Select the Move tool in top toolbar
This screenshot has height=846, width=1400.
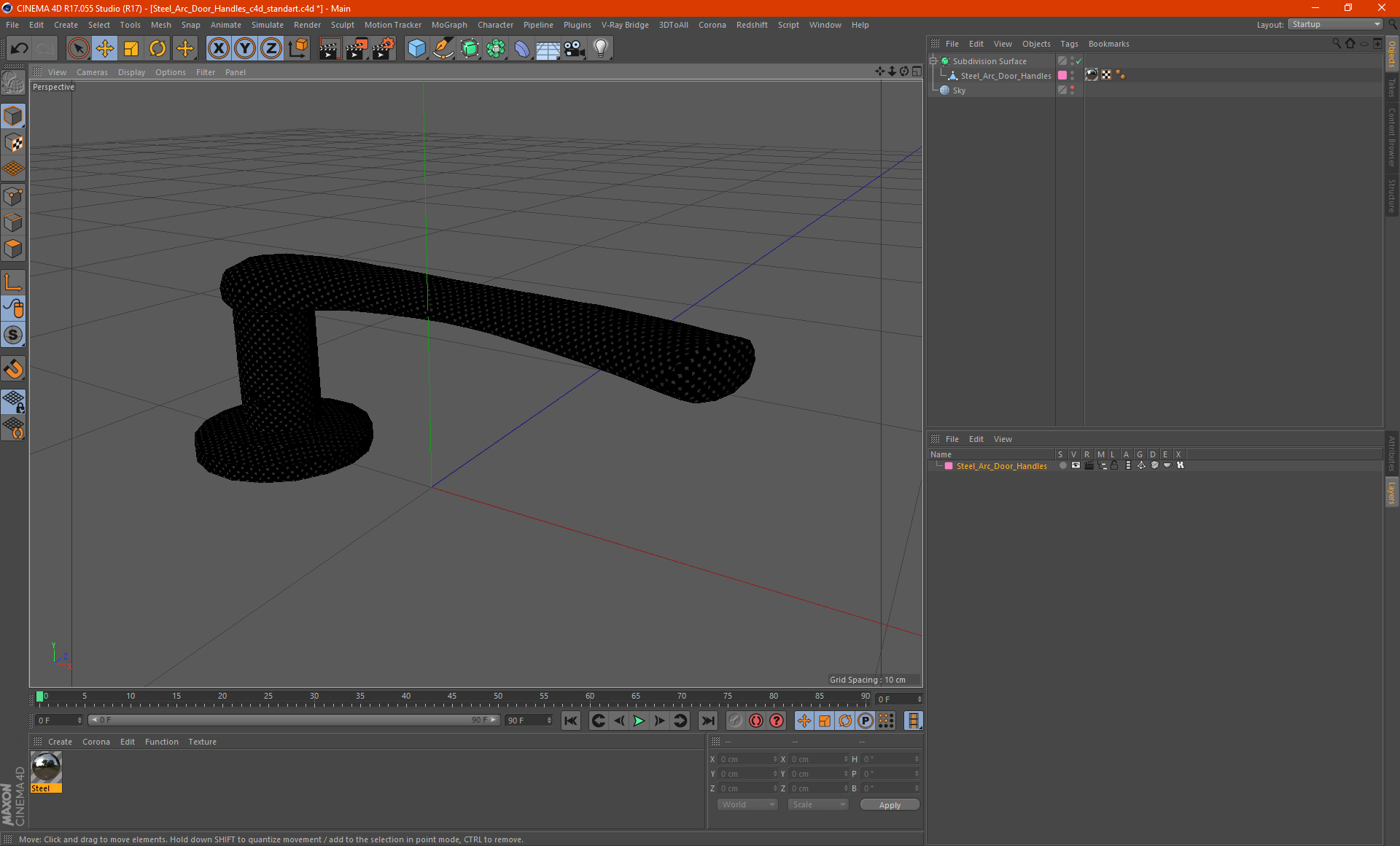tap(105, 49)
